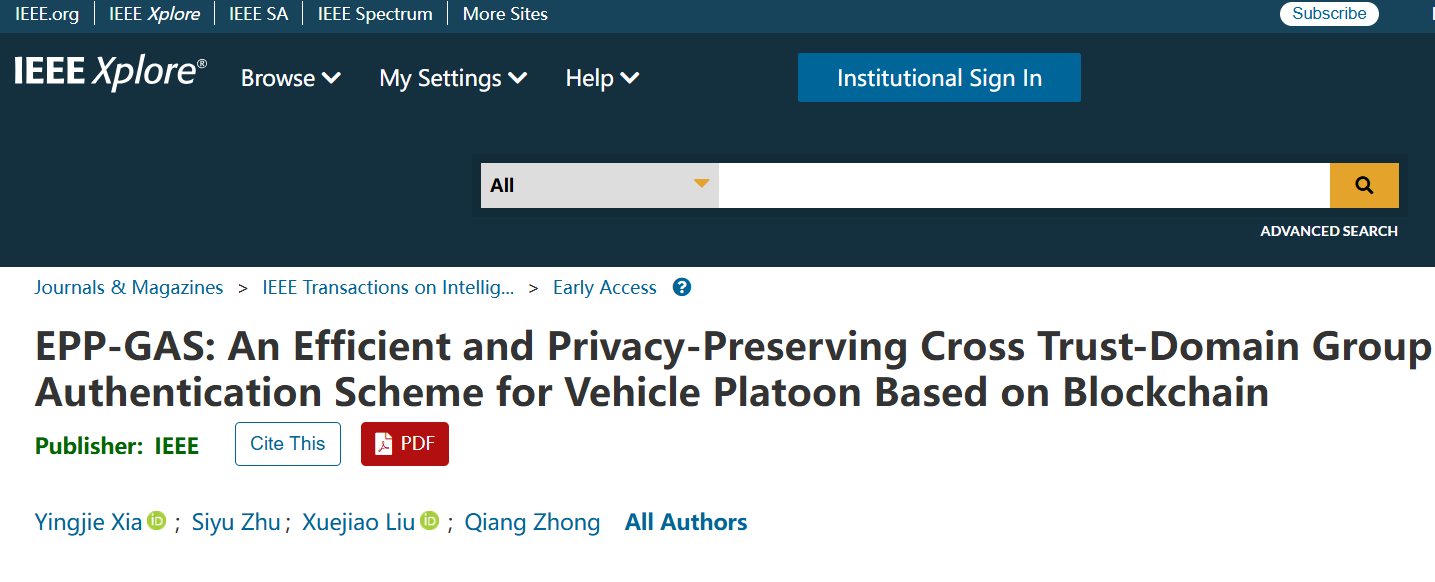This screenshot has height=582, width=1435.
Task: Click the Cite This button
Action: pyautogui.click(x=288, y=444)
